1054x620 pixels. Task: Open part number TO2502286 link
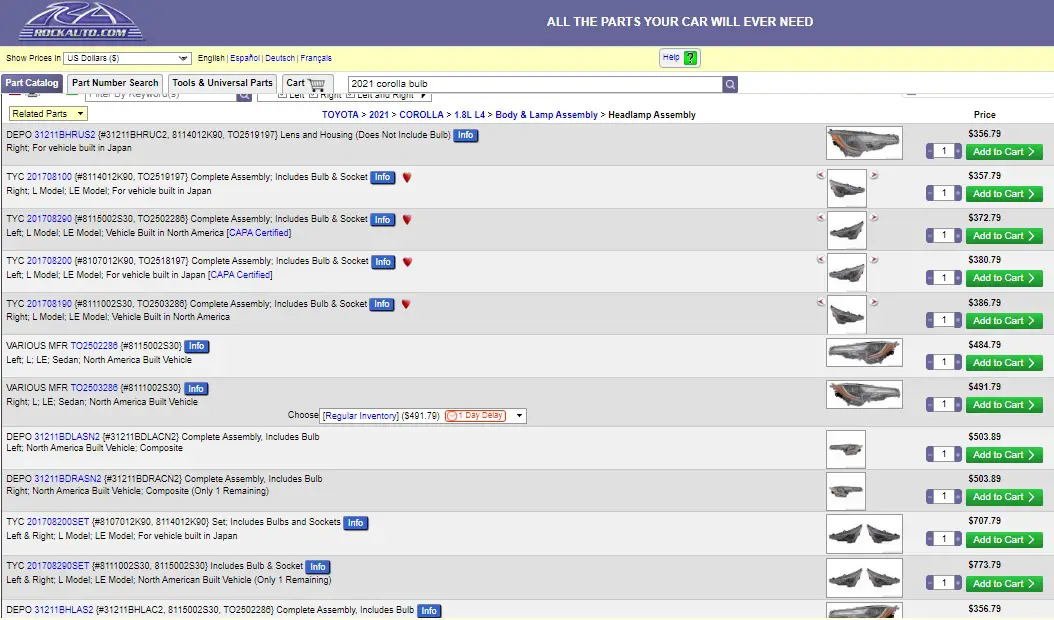pyautogui.click(x=94, y=346)
